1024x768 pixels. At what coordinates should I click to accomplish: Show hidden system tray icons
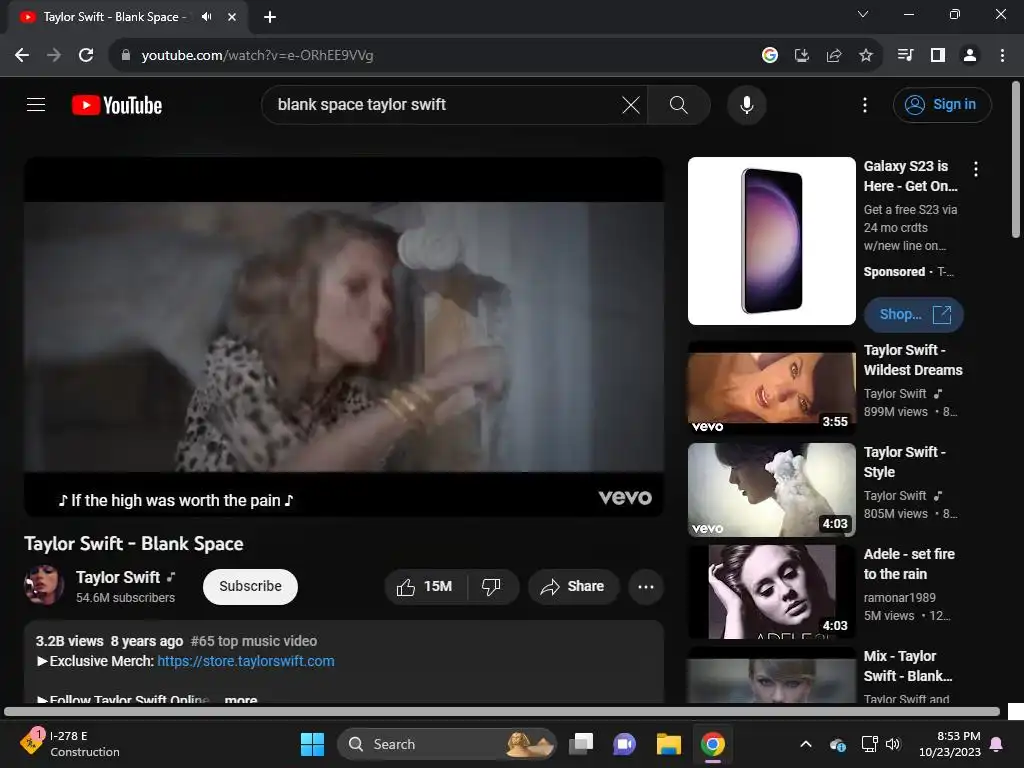[806, 744]
